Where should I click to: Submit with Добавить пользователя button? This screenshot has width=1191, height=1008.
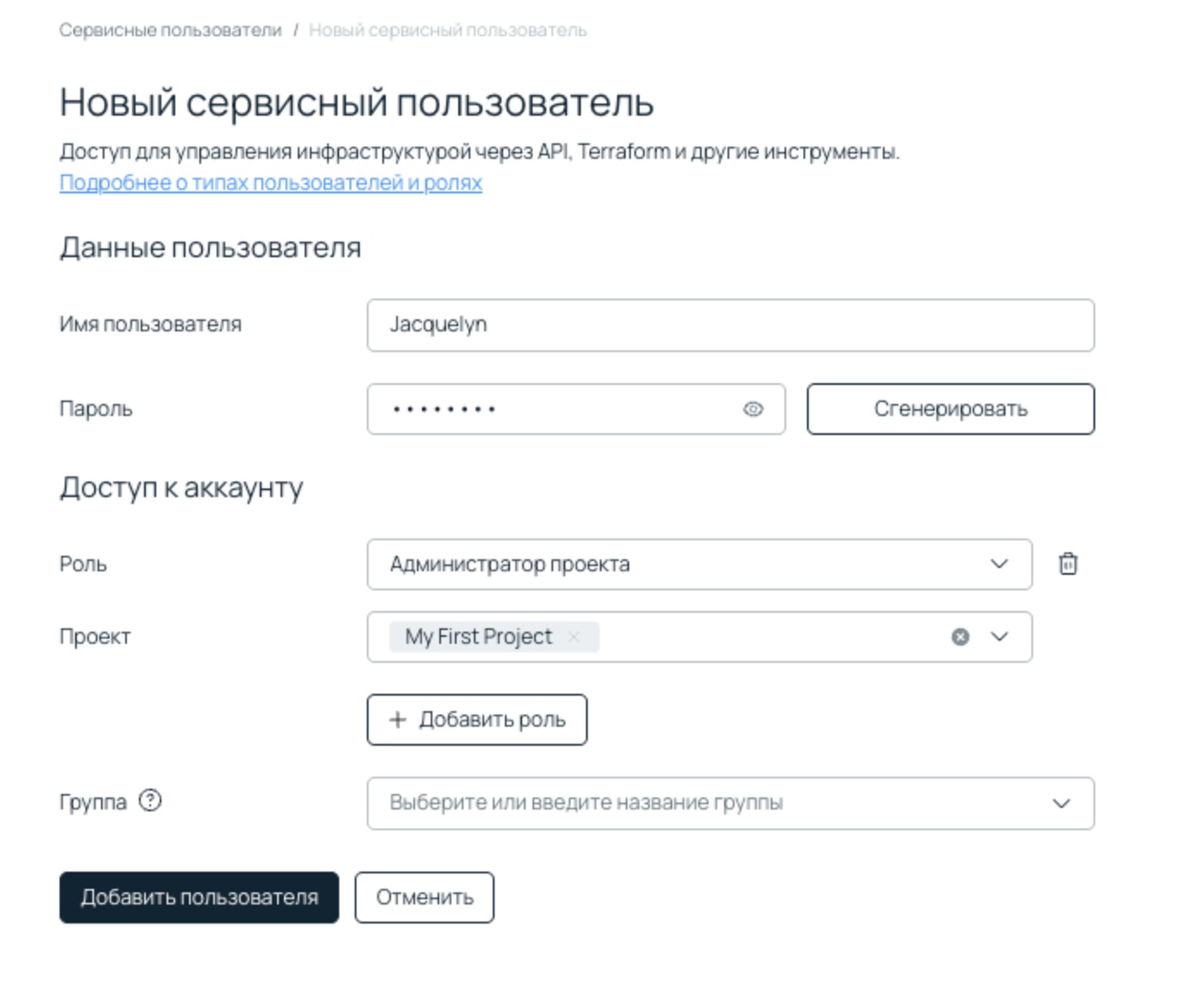coord(199,898)
